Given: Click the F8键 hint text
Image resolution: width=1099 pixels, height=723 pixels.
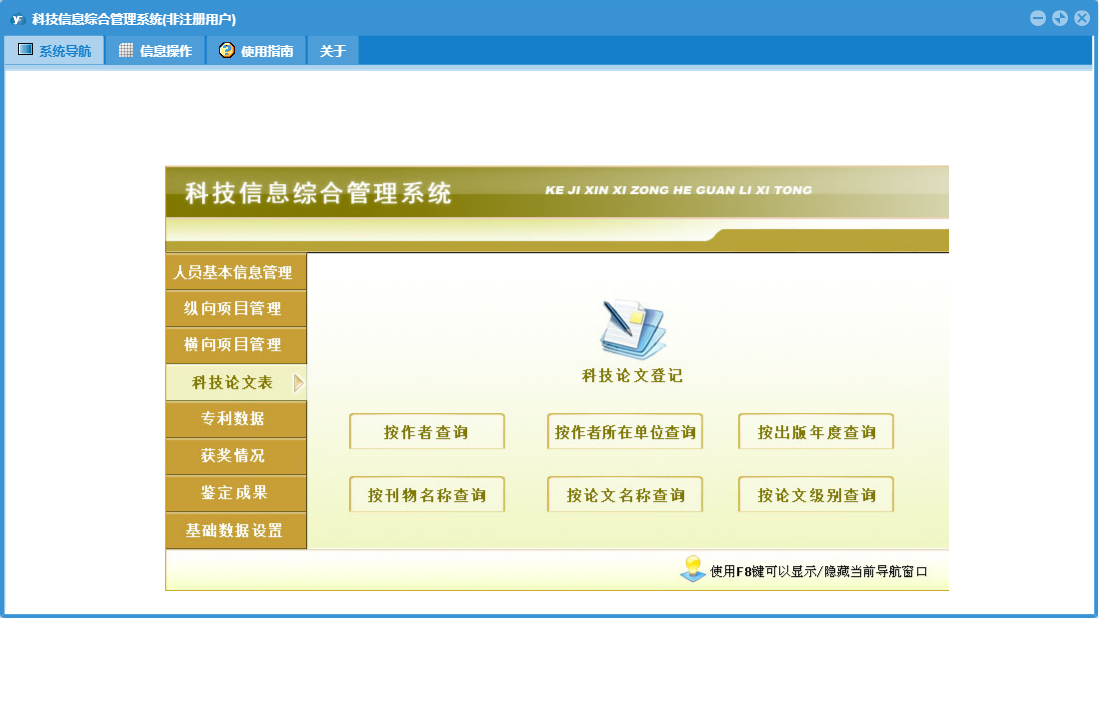Looking at the screenshot, I should [x=819, y=572].
